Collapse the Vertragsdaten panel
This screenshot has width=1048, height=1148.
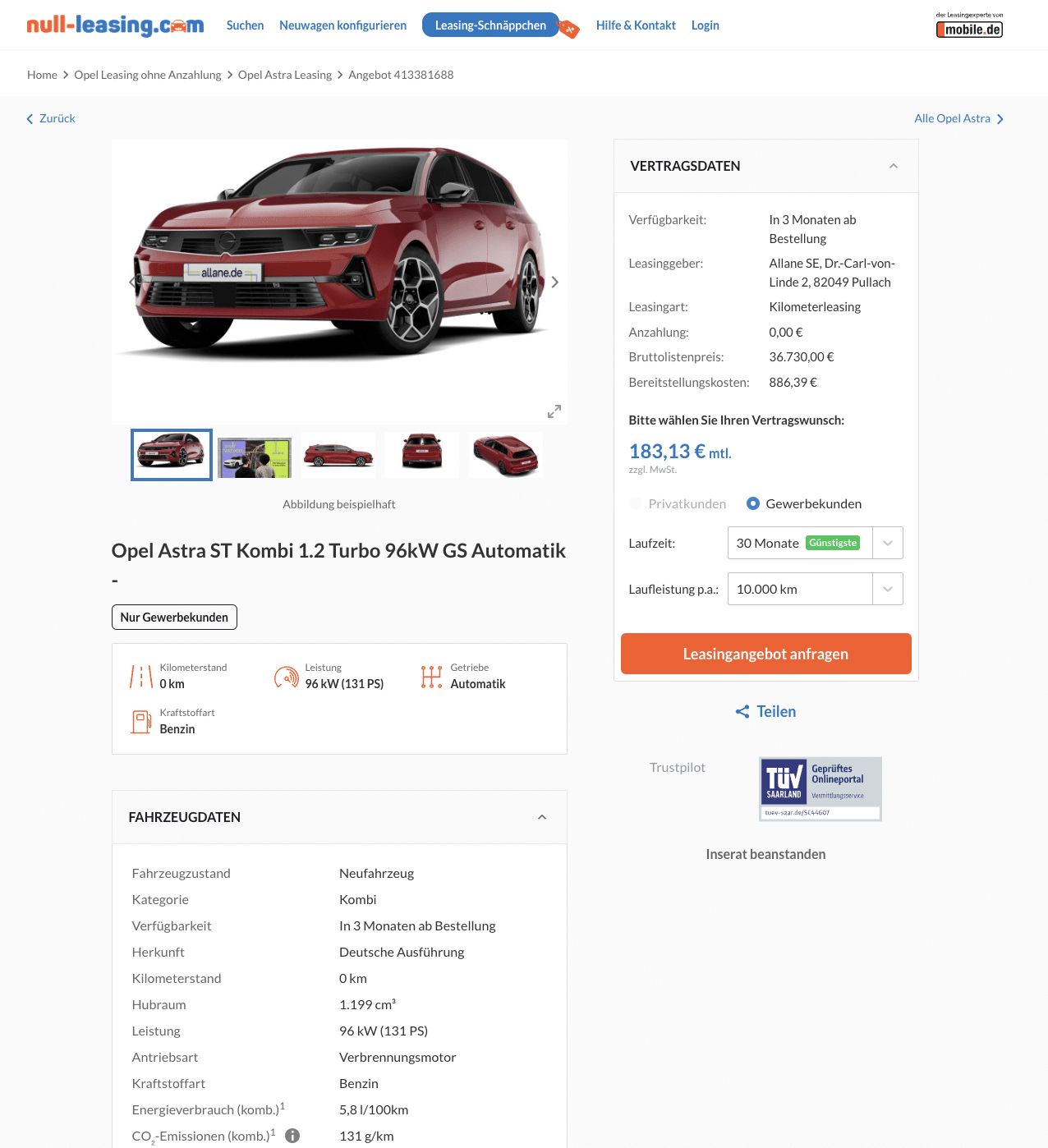[894, 166]
